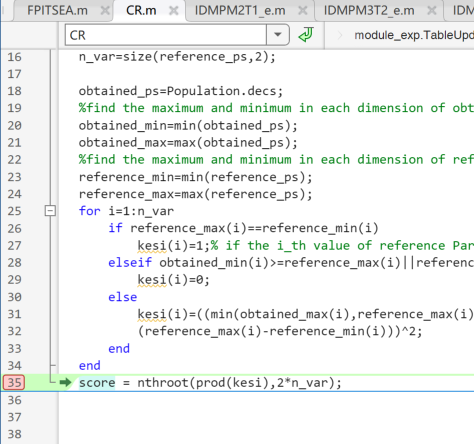Image resolution: width=474 pixels, height=444 pixels.
Task: Click line number 31 in the gutter
Action: click(x=14, y=314)
